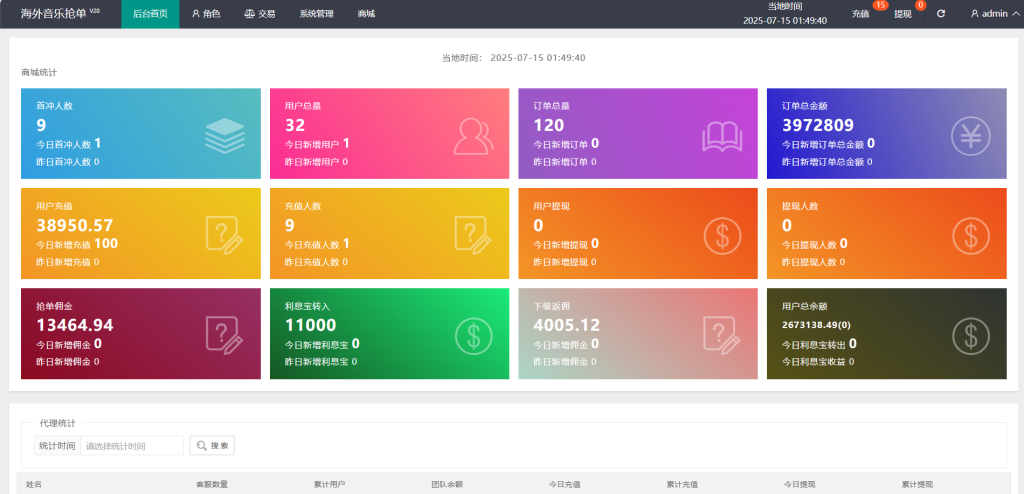The height and width of the screenshot is (494, 1024).
Task: Click the 抢单佣金 value 13464.94
Action: click(75, 325)
